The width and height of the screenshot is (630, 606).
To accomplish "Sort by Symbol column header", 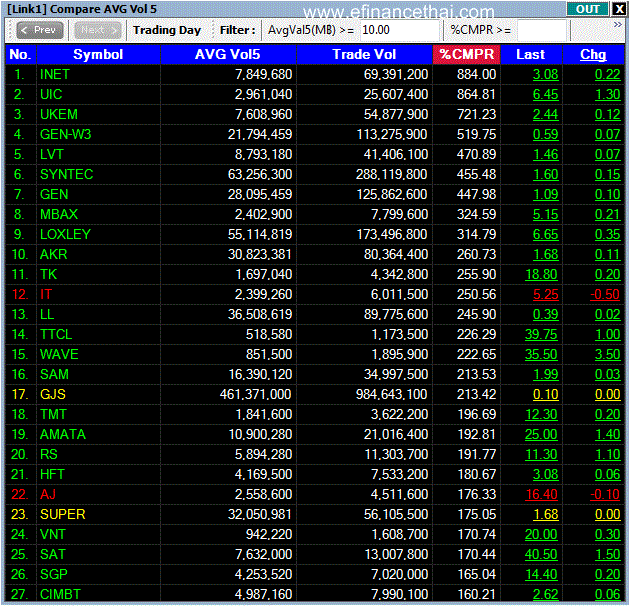I will [x=98, y=54].
